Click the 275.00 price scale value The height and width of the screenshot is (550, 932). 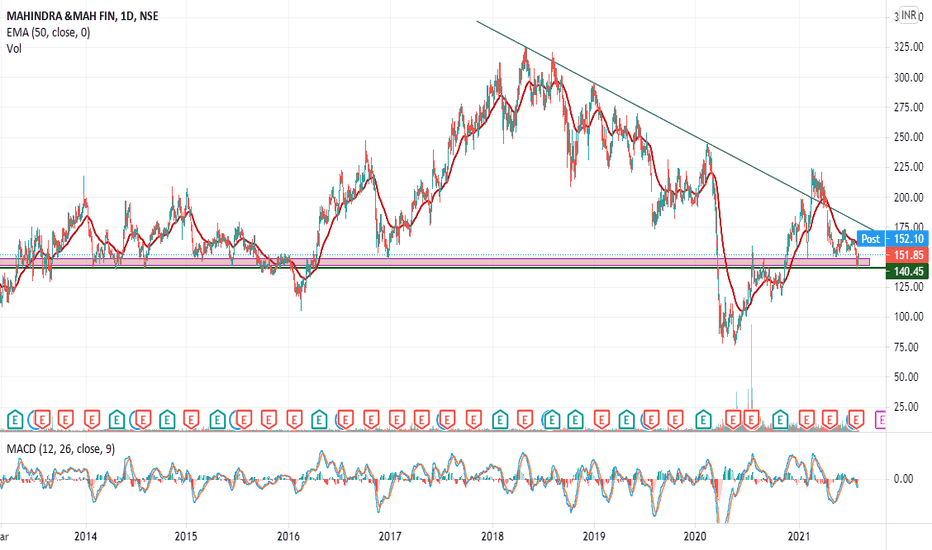point(909,107)
